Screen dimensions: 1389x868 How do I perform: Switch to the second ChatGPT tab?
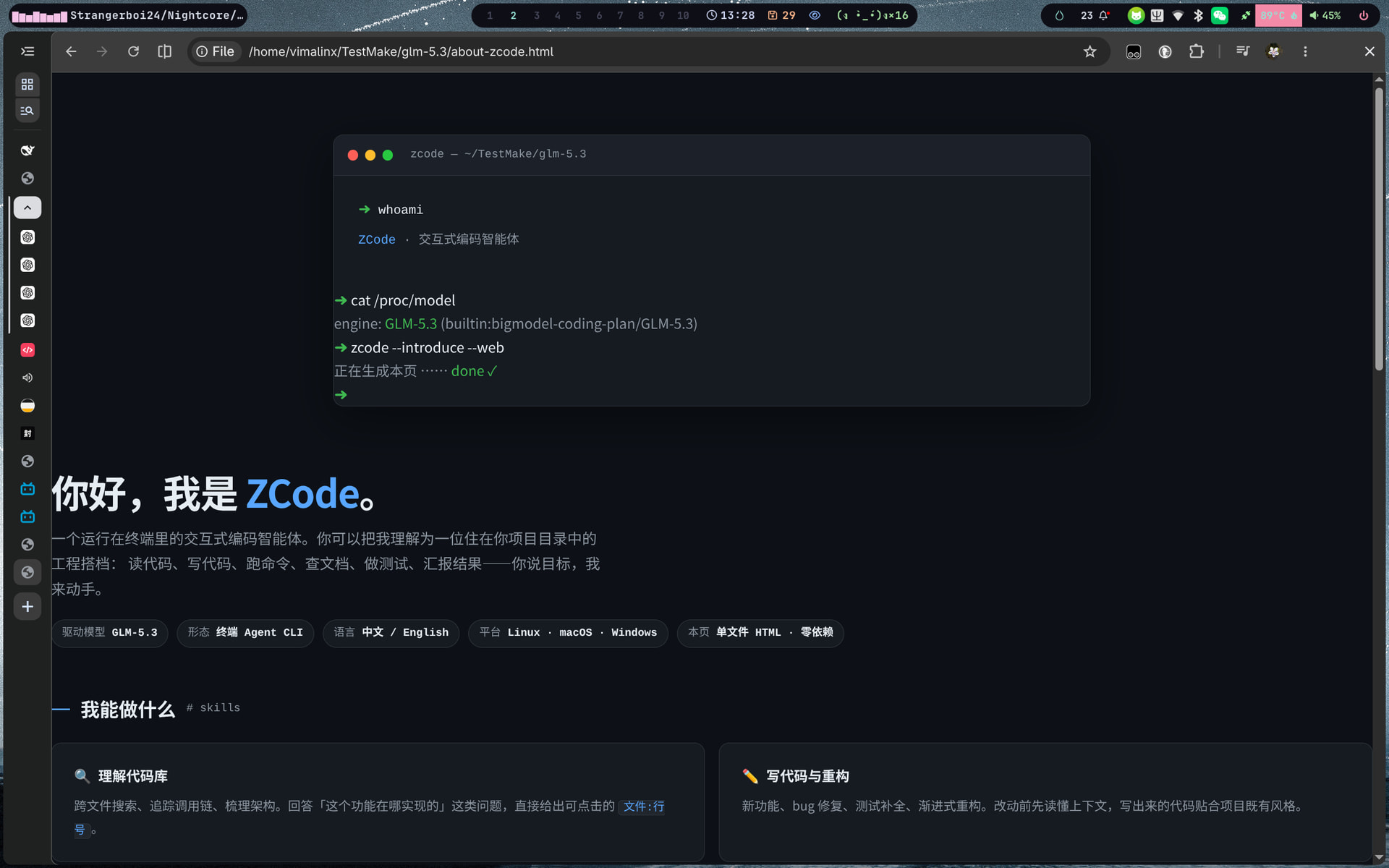tap(27, 265)
